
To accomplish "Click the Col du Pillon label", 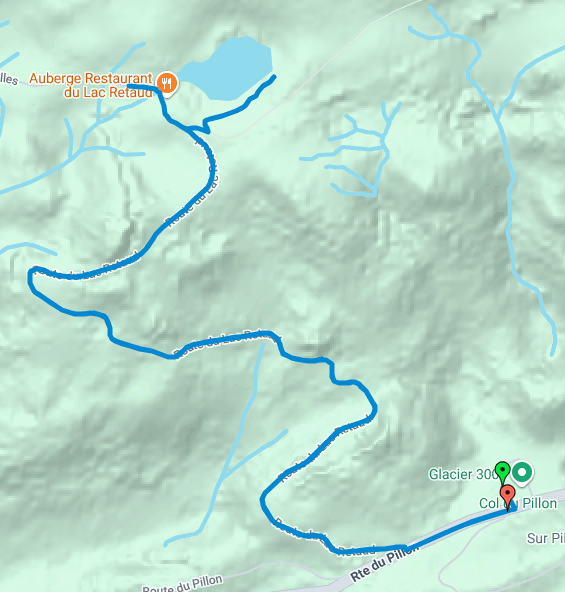I will 518,503.
